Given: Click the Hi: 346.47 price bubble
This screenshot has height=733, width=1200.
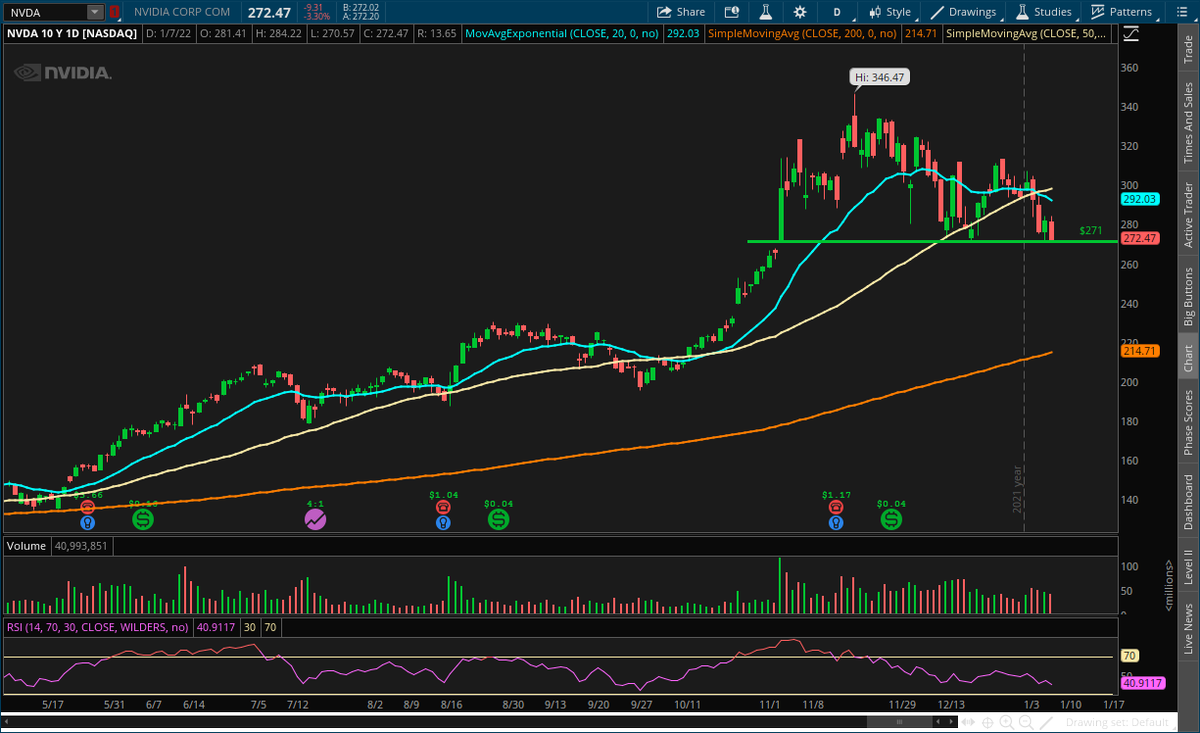Looking at the screenshot, I should (879, 76).
